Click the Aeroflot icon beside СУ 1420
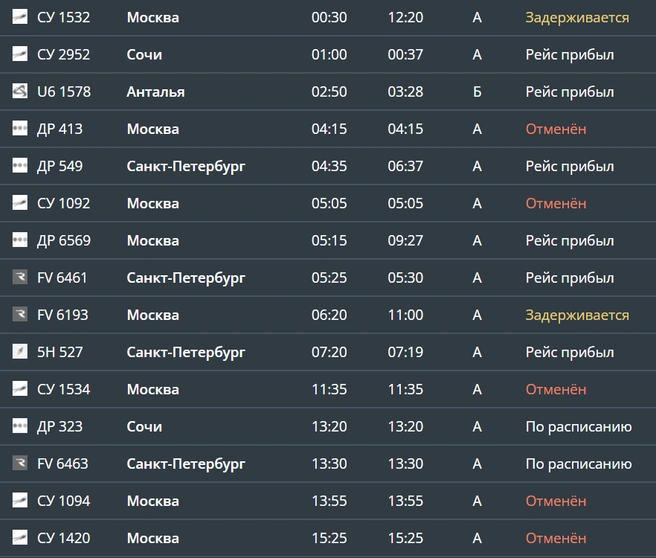Screen dimensions: 656x558 (20, 538)
